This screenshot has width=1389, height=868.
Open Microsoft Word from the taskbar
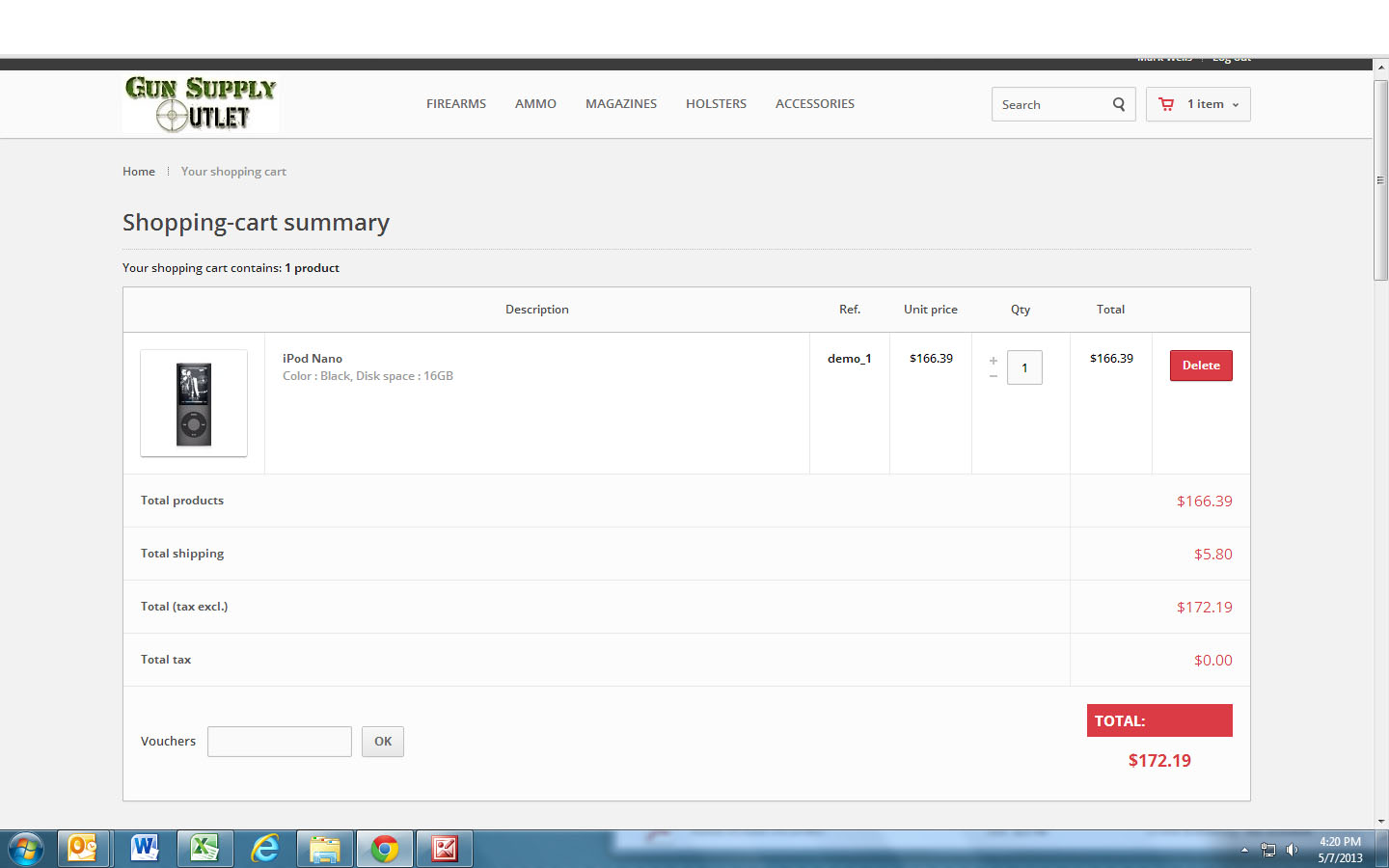tap(144, 849)
